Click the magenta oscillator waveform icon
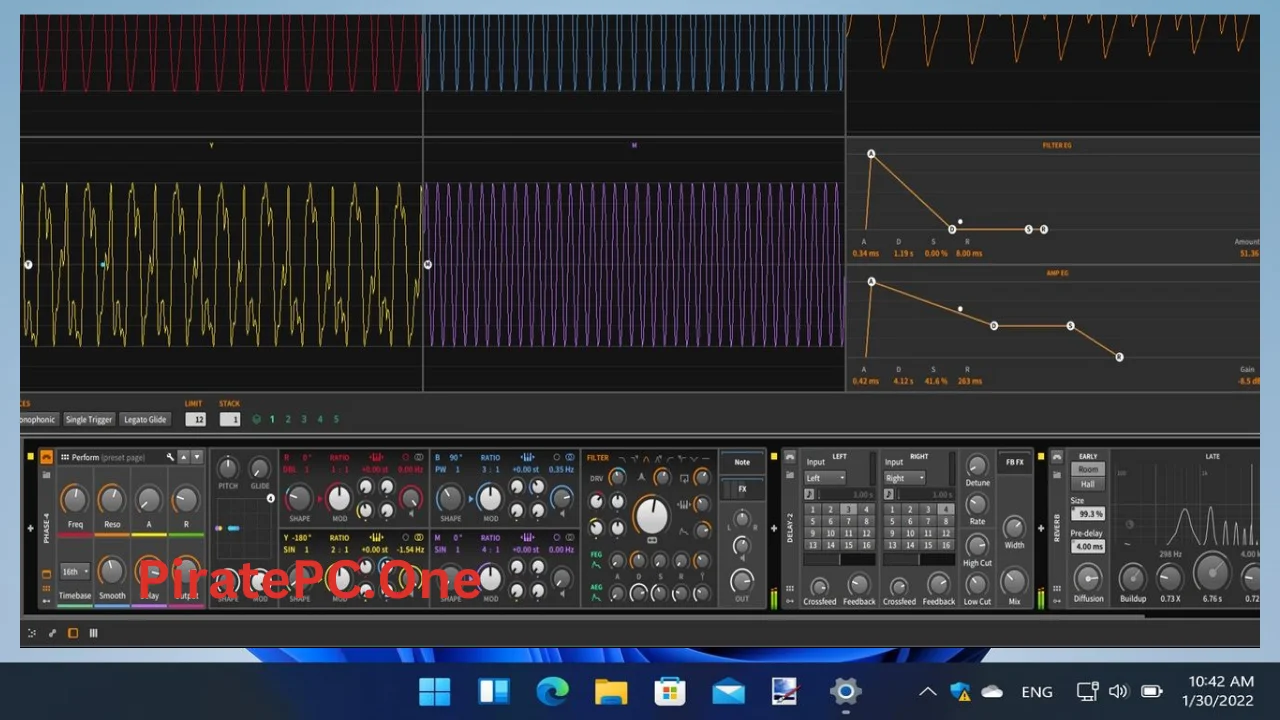1280x720 pixels. 527,537
